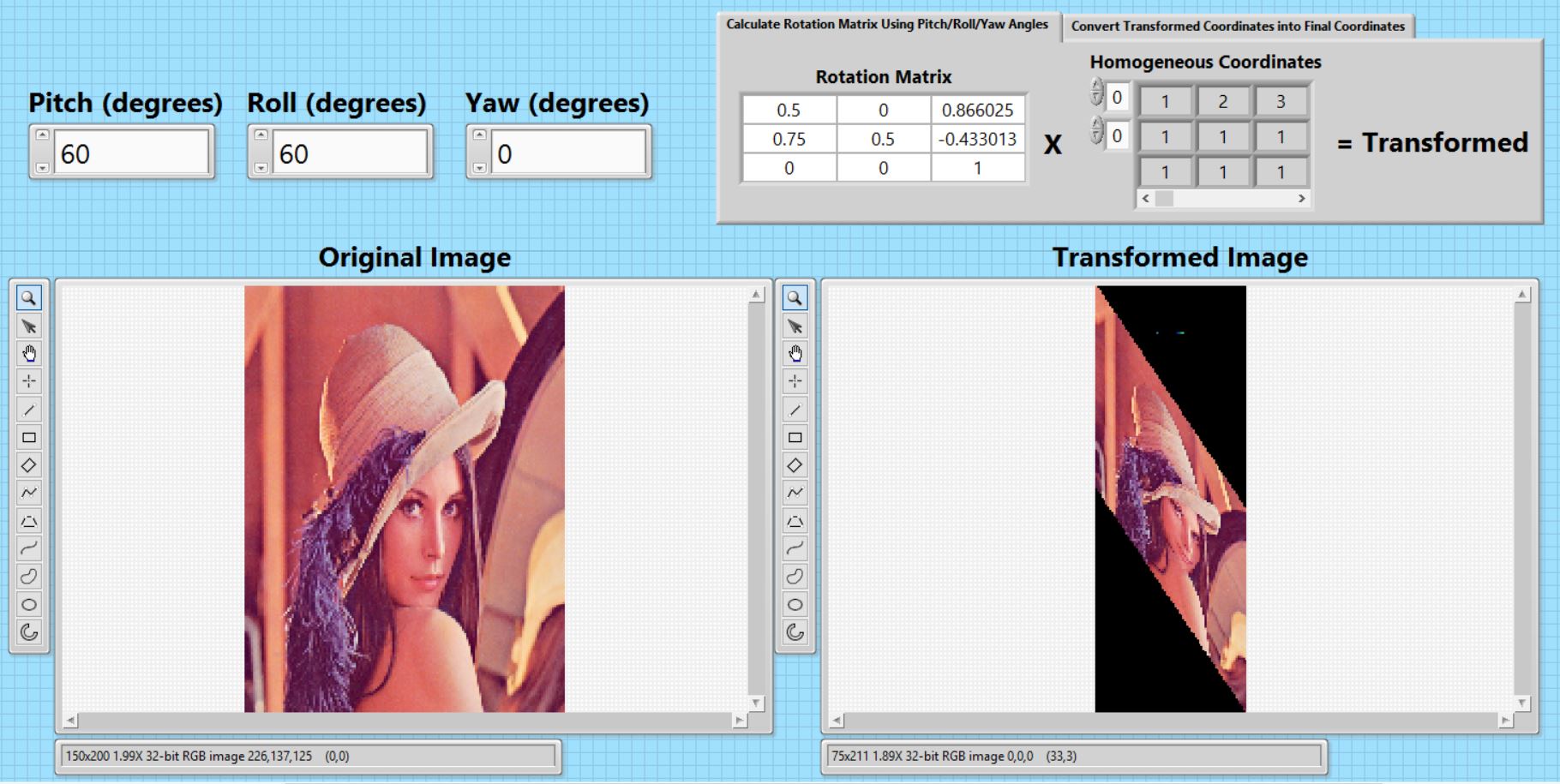Viewport: 1560px width, 784px height.
Task: Click the Yaw degrees input field
Action: pos(569,153)
